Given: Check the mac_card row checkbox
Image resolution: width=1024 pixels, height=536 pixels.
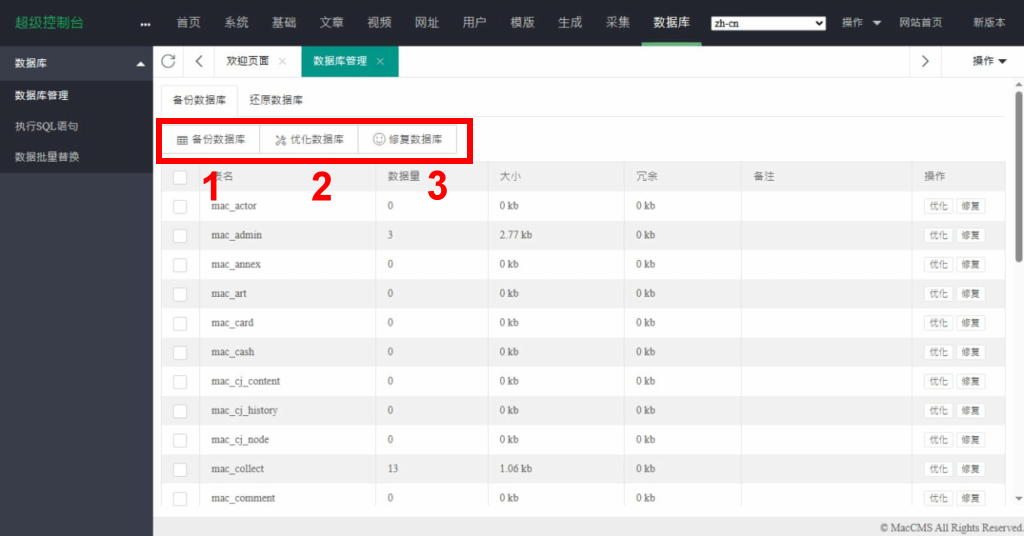Looking at the screenshot, I should coord(180,324).
